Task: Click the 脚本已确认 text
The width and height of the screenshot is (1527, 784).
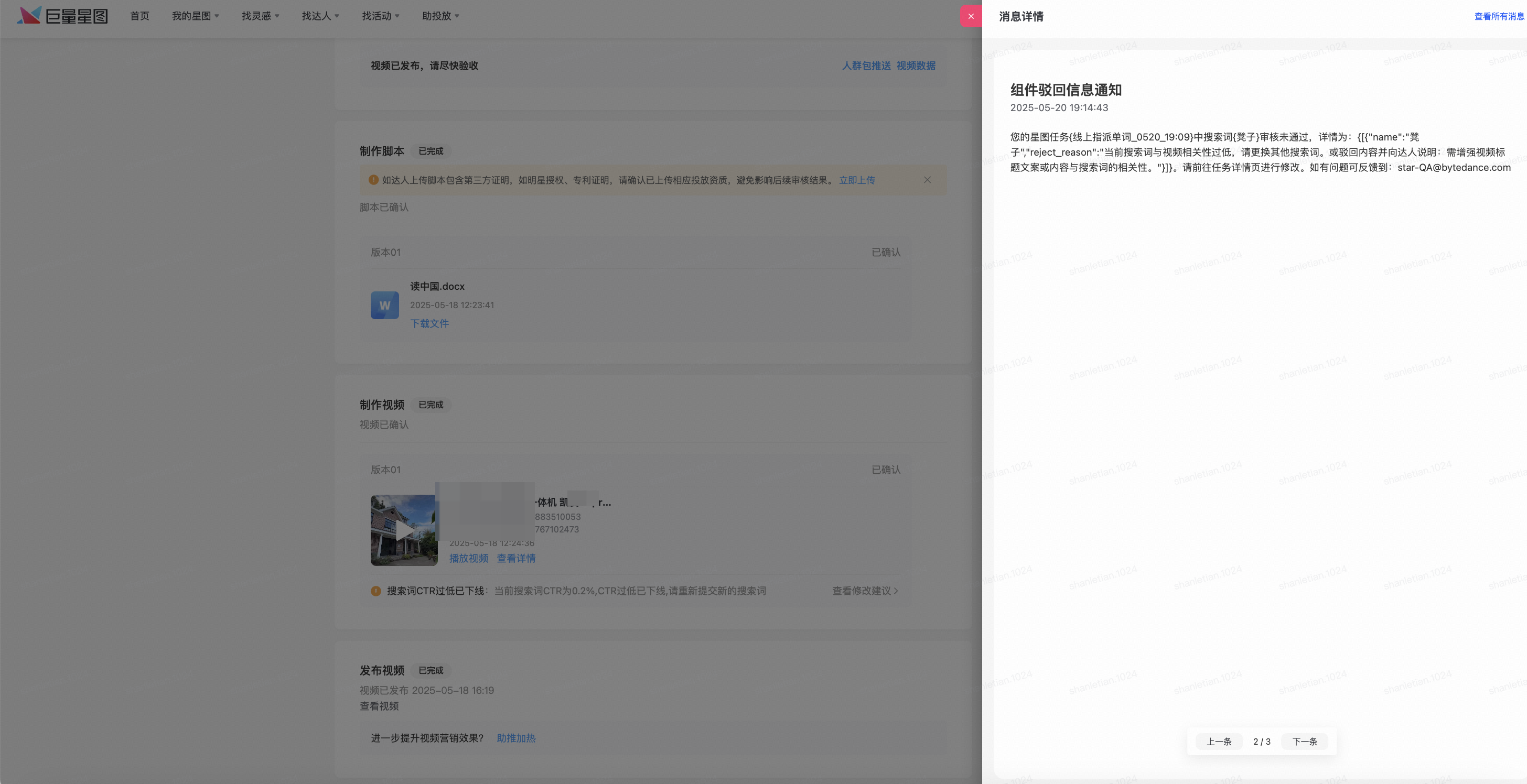Action: click(x=384, y=208)
